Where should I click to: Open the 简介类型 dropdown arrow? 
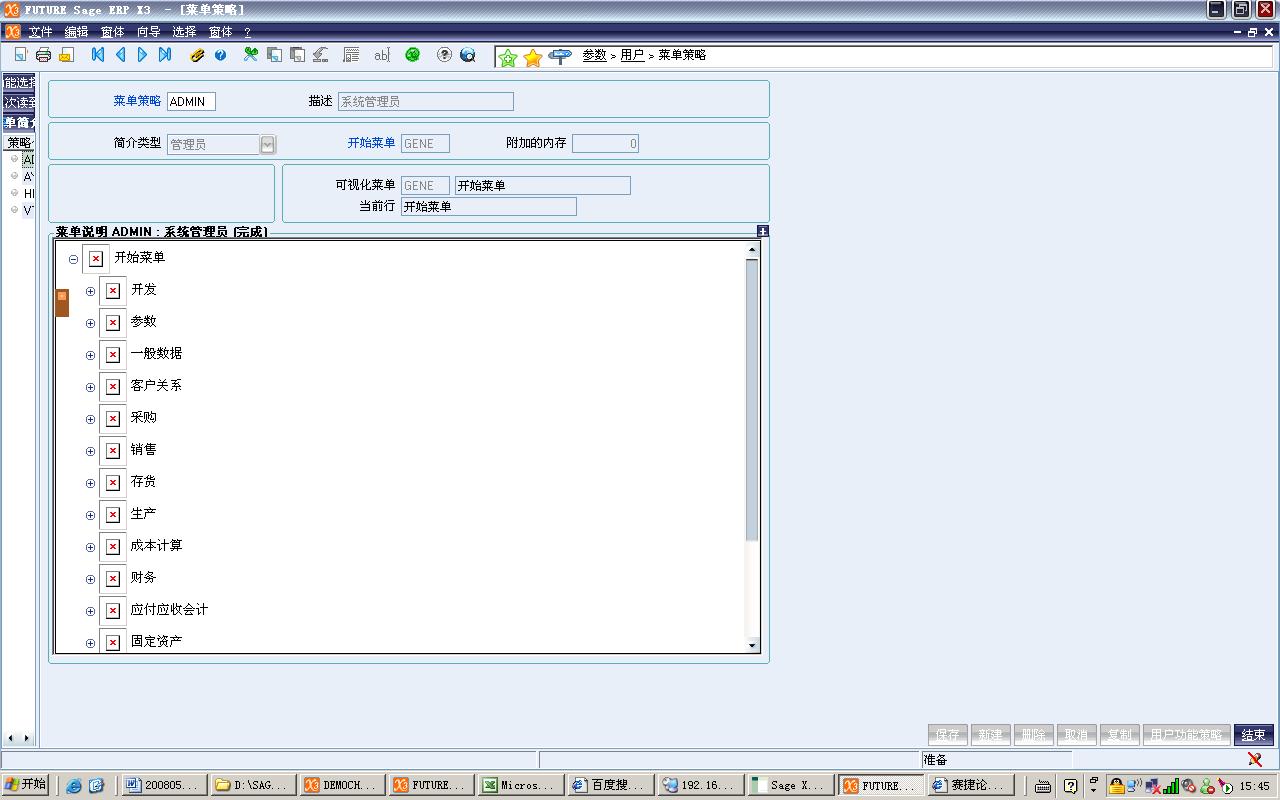[268, 144]
